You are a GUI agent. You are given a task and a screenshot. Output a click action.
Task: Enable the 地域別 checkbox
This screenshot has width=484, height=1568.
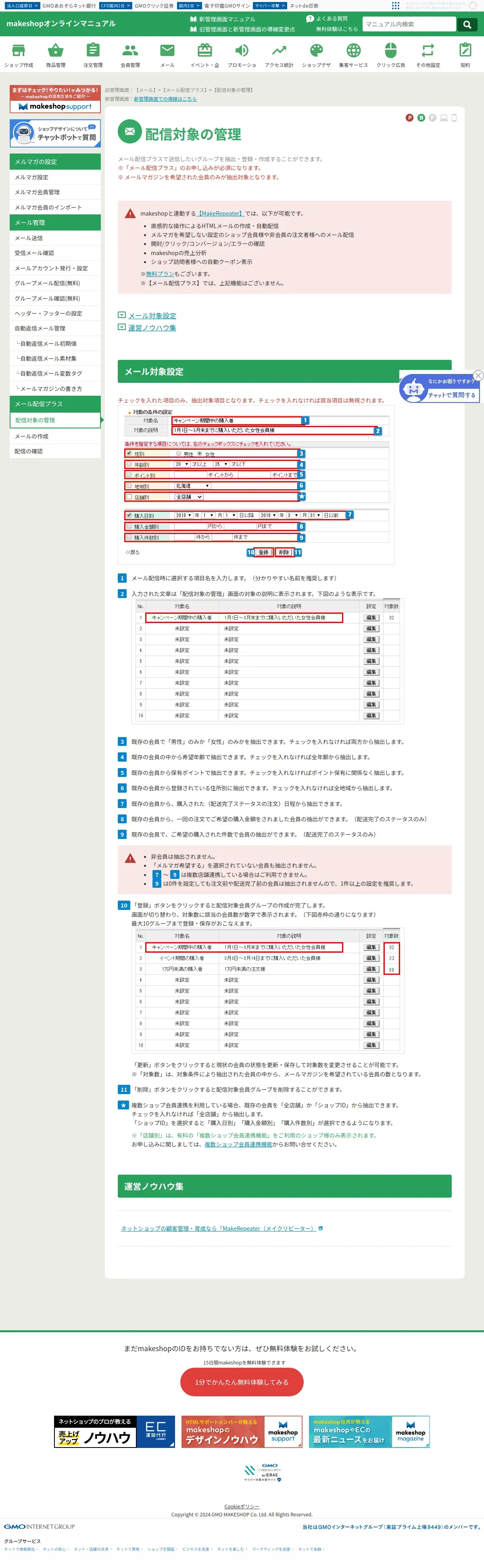point(129,486)
